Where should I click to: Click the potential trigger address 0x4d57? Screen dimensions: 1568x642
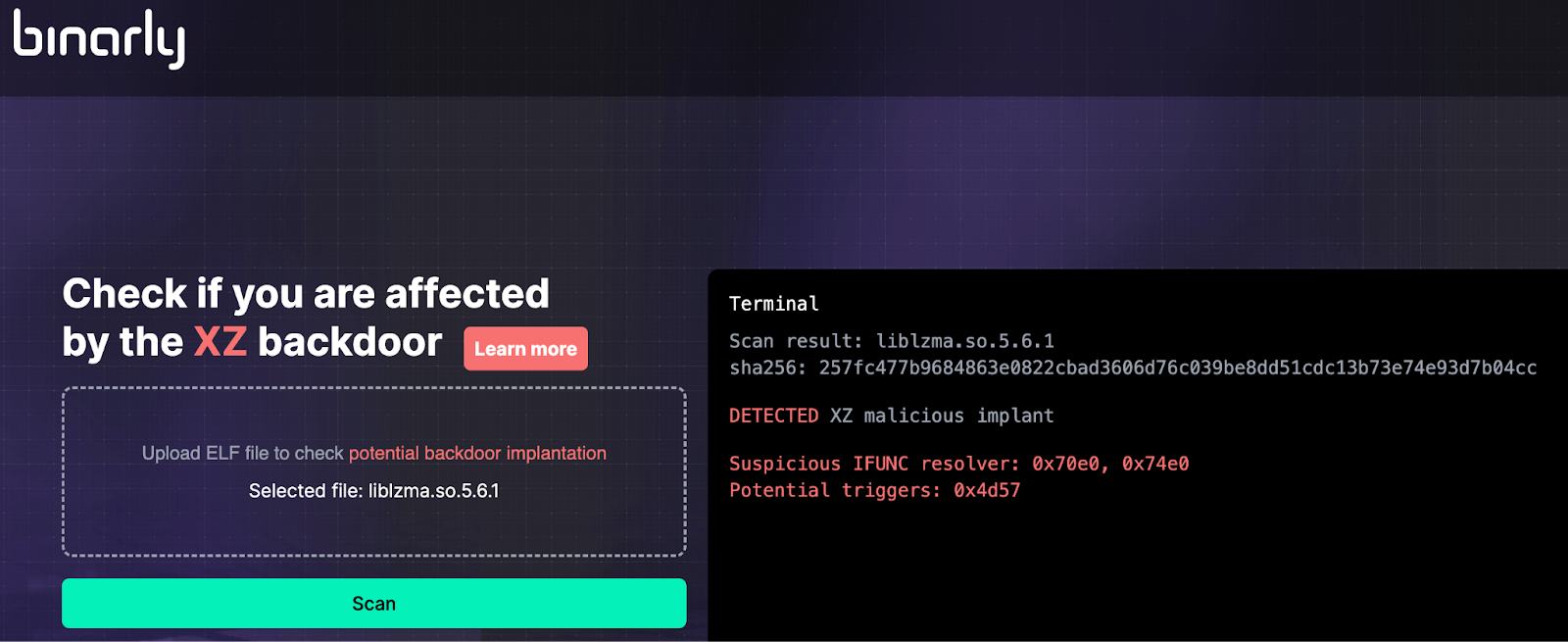pos(986,489)
